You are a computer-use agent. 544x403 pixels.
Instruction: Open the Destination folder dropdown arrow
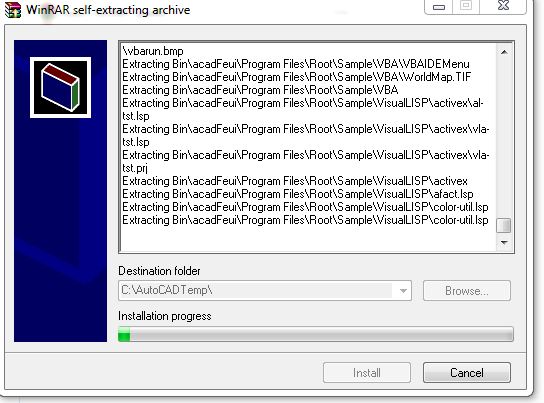point(403,291)
